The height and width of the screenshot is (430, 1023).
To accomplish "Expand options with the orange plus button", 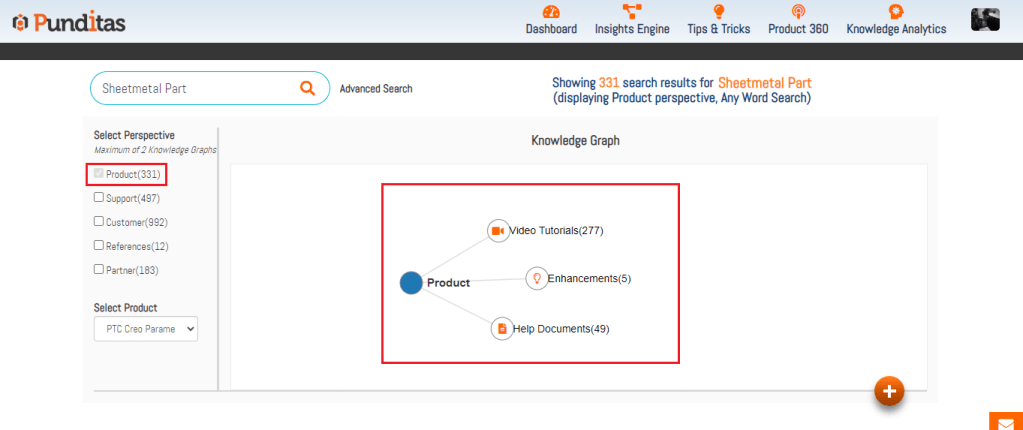I will (x=889, y=391).
